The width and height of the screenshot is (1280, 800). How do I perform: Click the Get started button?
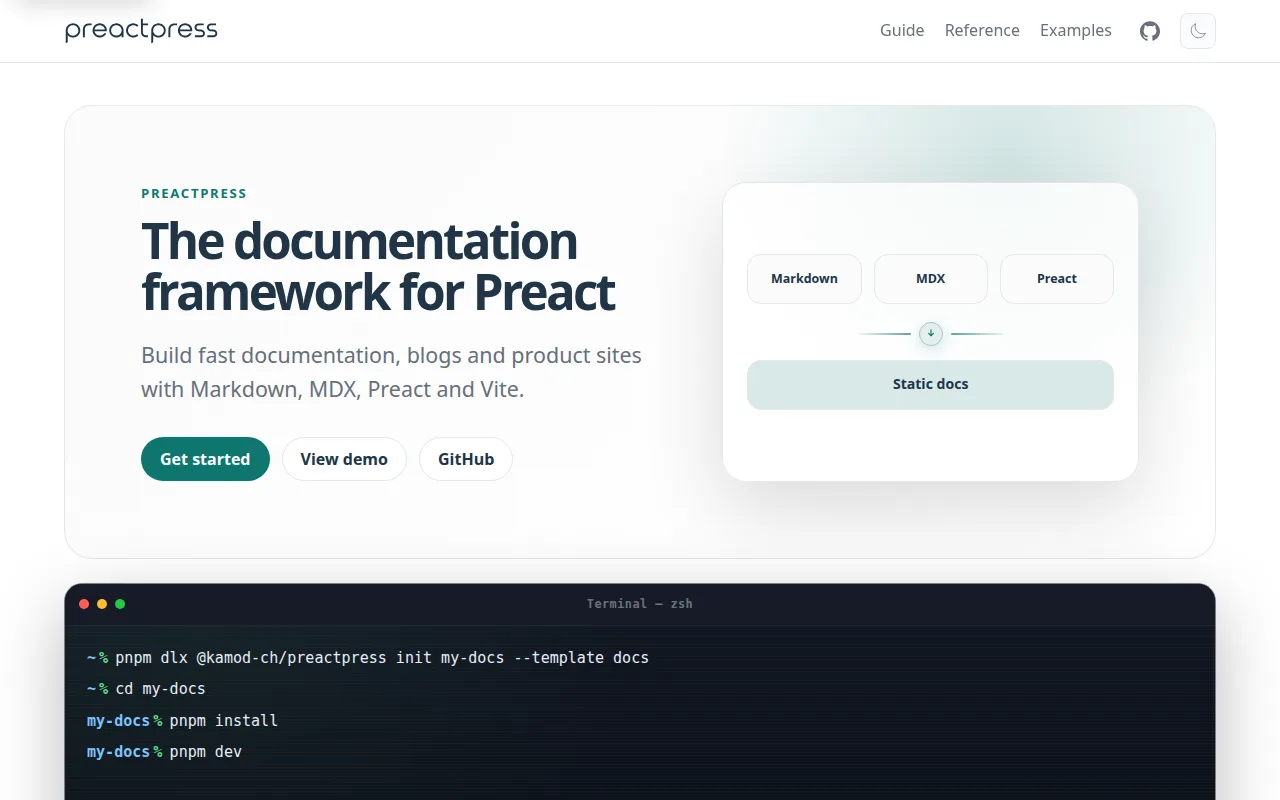(x=205, y=459)
